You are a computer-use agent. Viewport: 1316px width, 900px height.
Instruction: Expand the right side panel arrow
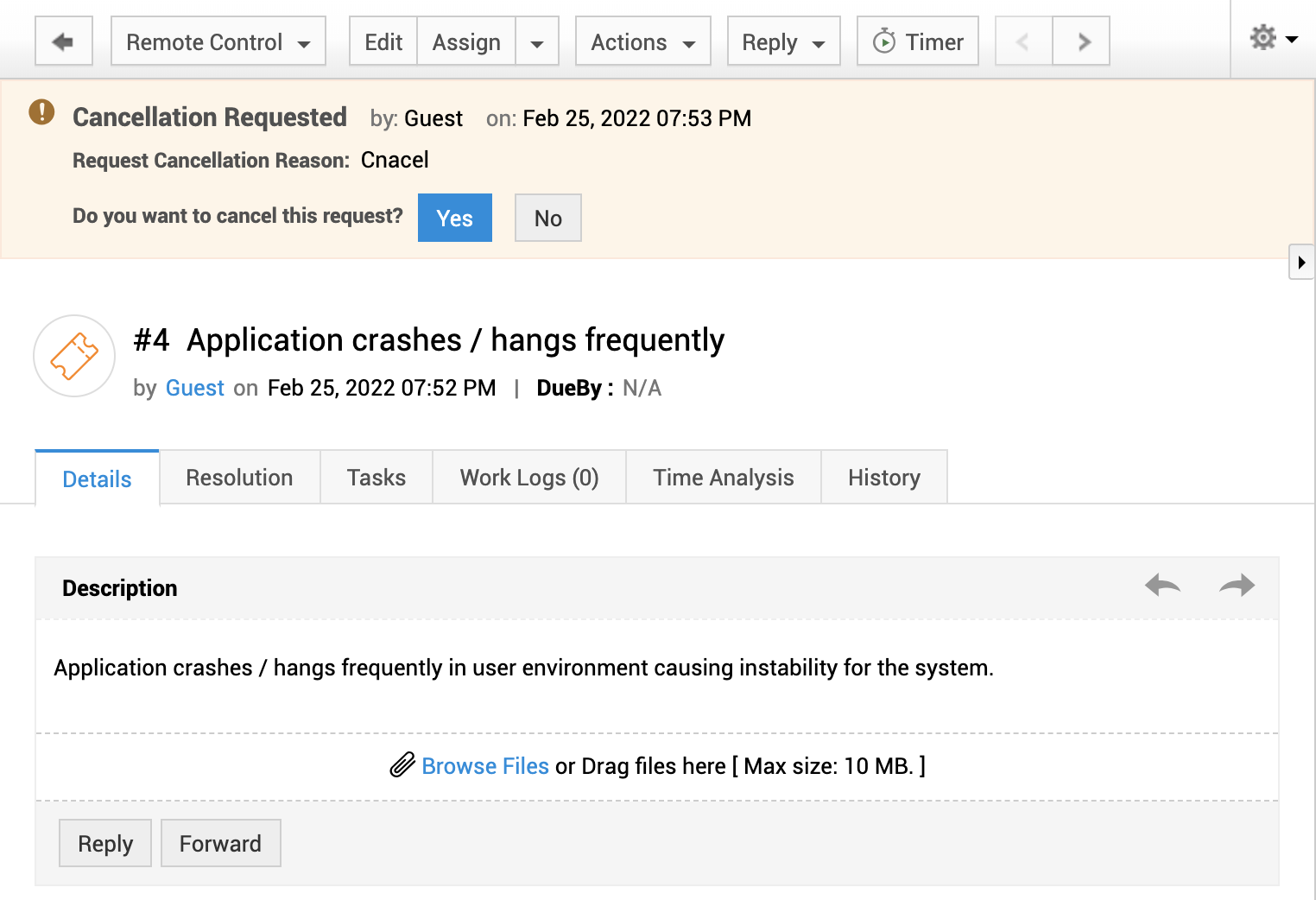(x=1301, y=262)
